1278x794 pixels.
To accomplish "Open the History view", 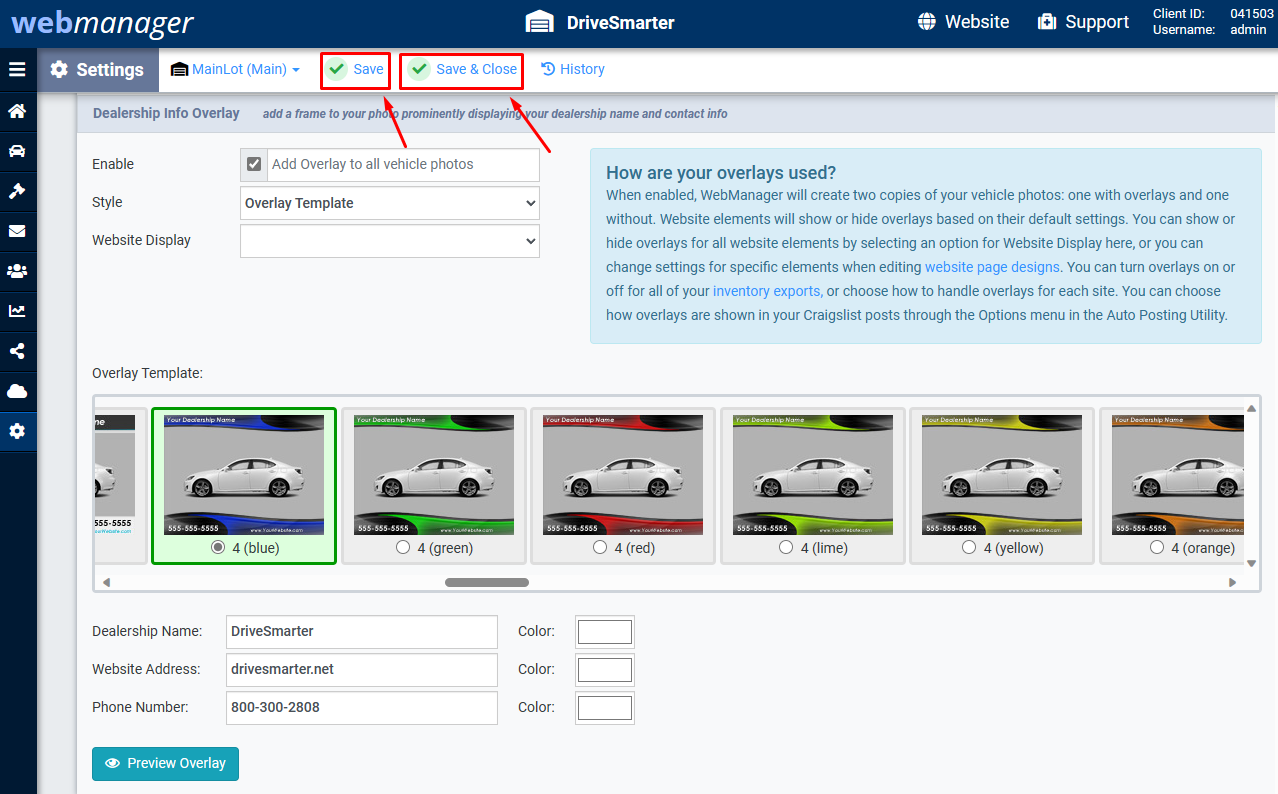I will point(572,69).
